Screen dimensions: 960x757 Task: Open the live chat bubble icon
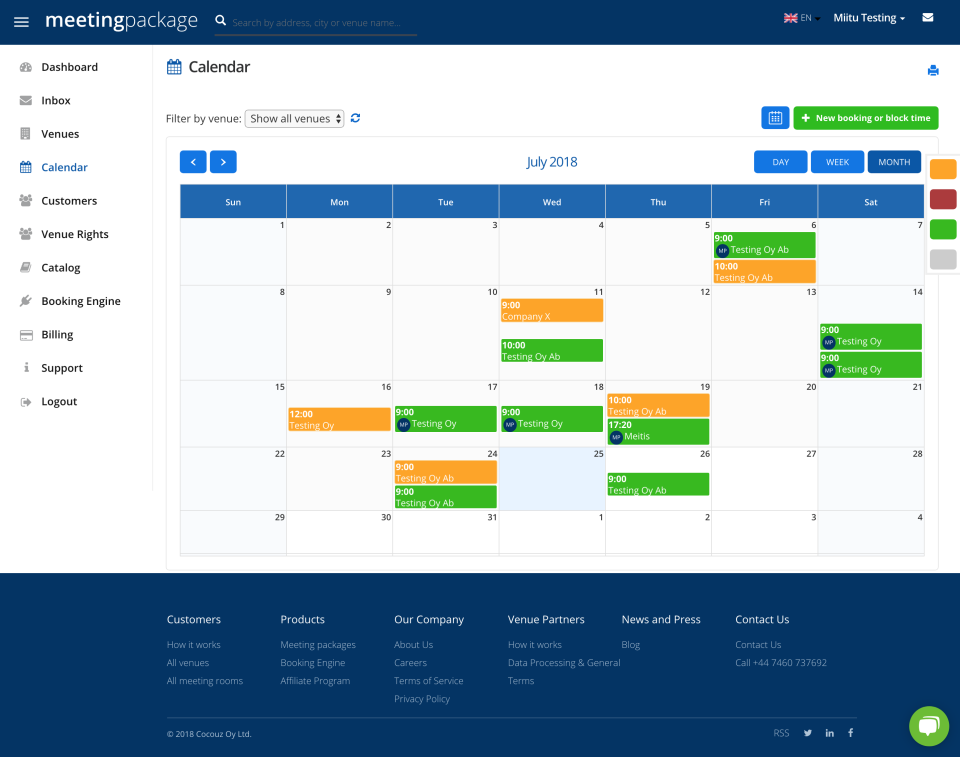[929, 726]
